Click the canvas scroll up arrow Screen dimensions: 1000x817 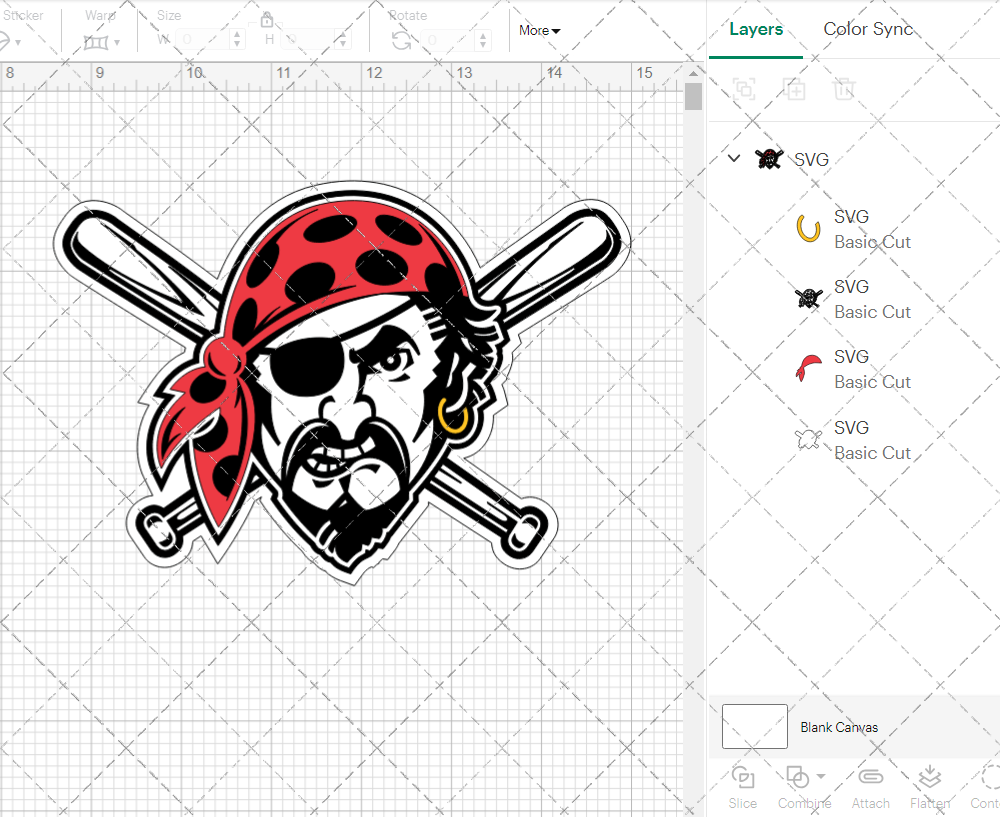click(x=693, y=73)
